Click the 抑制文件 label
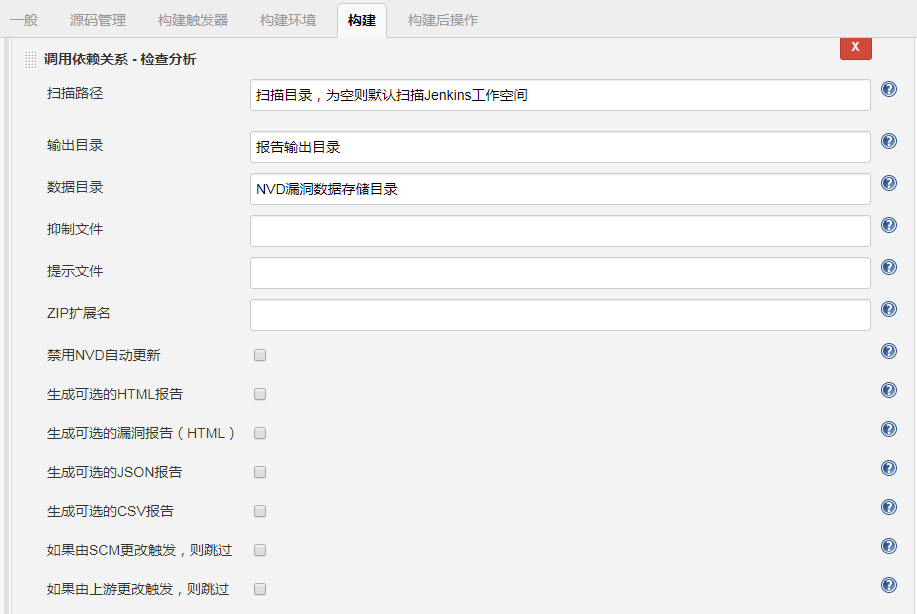This screenshot has width=917, height=614. click(75, 229)
